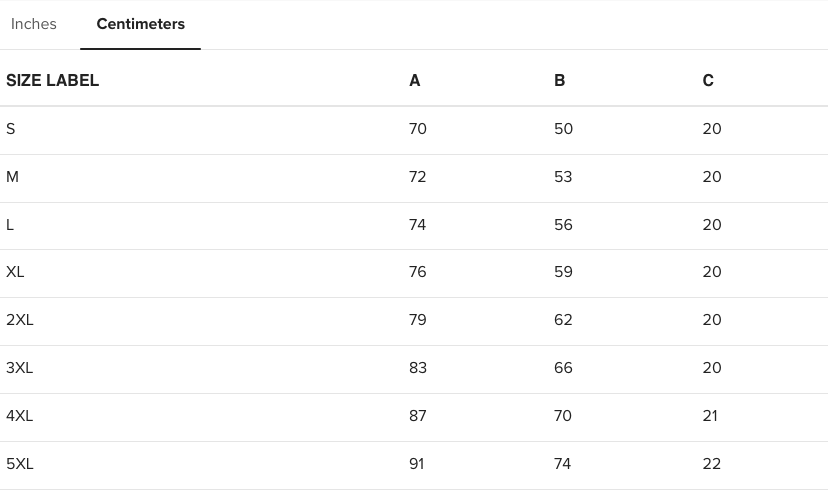
Task: Click the SIZE LABEL column header
Action: (53, 81)
